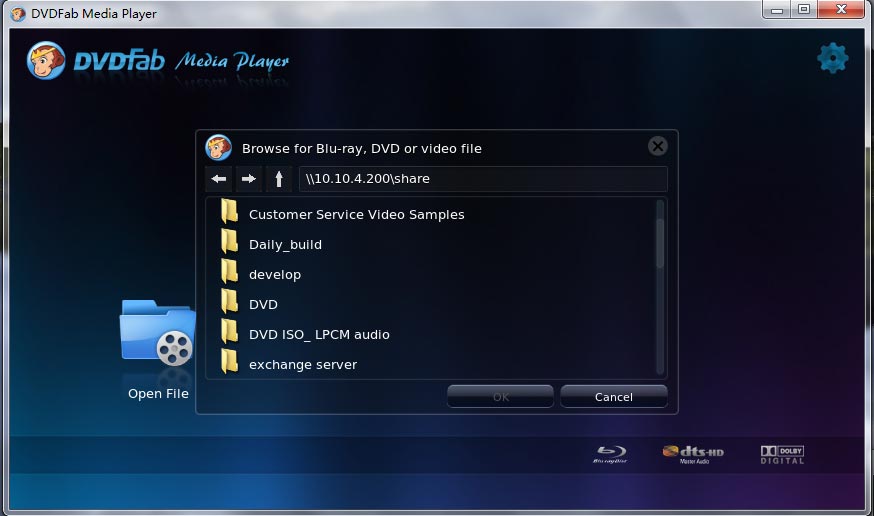This screenshot has height=516, width=874.
Task: Cancel the browse dialog
Action: point(614,397)
